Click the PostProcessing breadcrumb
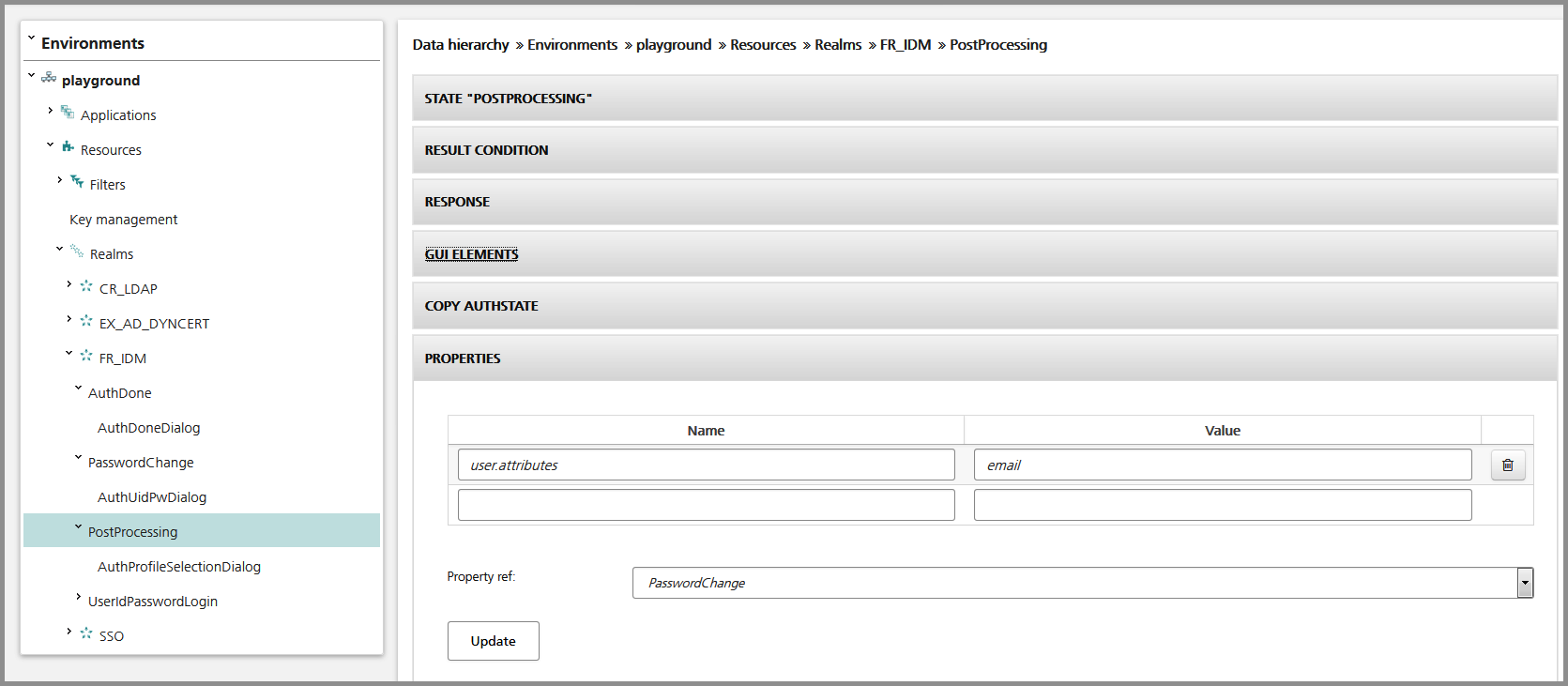 (998, 45)
